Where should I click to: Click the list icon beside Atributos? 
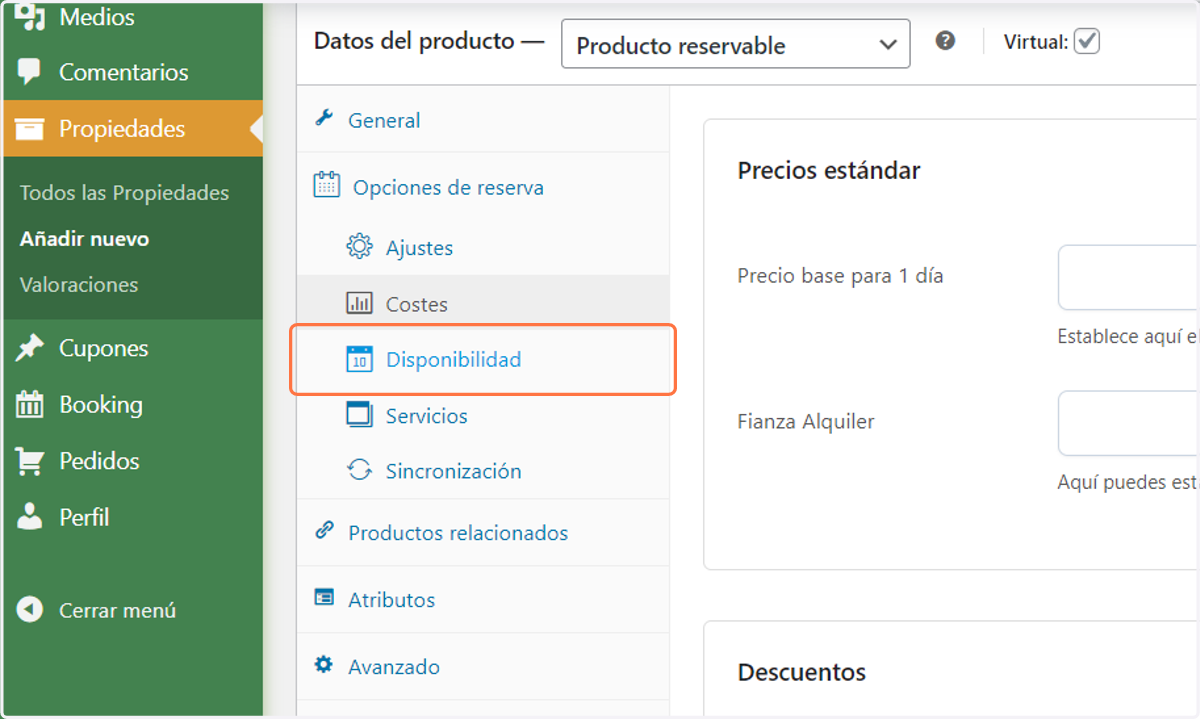pos(324,597)
